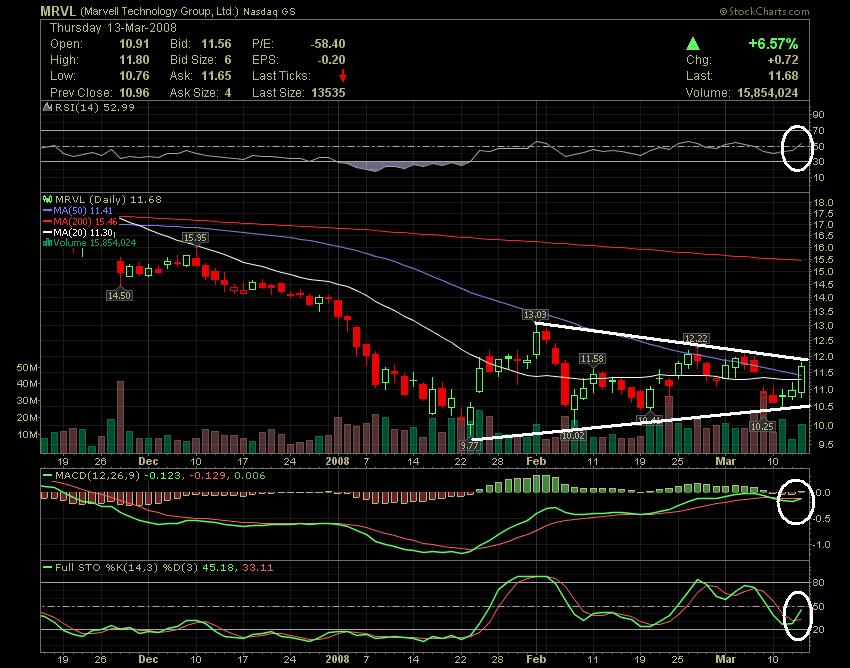
Task: Click the P/E value -58.40
Action: (328, 44)
